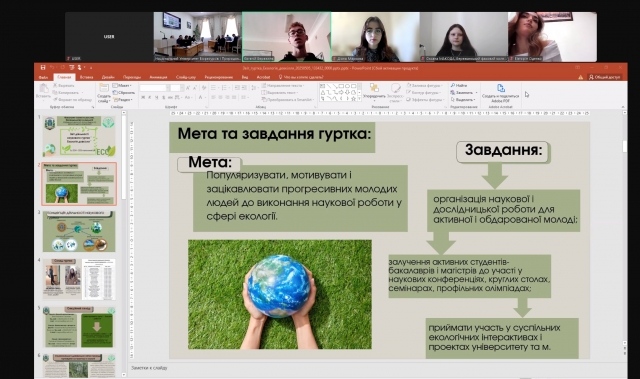
Task: Open the Макет (Layout) dropdown
Action: [122, 86]
